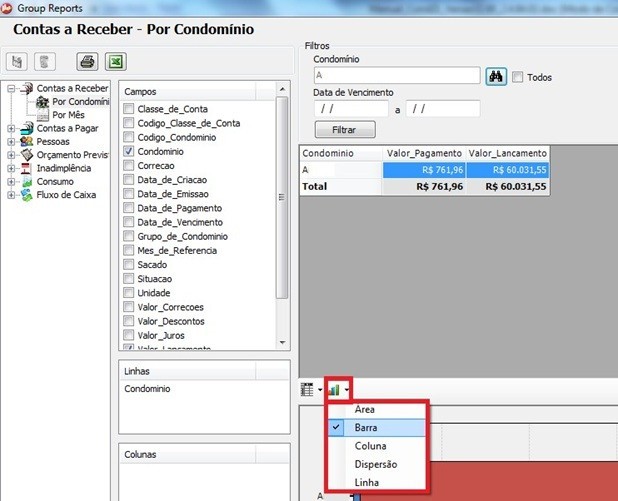The height and width of the screenshot is (501, 618).
Task: Expand the Fluxo de Caixa node
Action: (11, 195)
